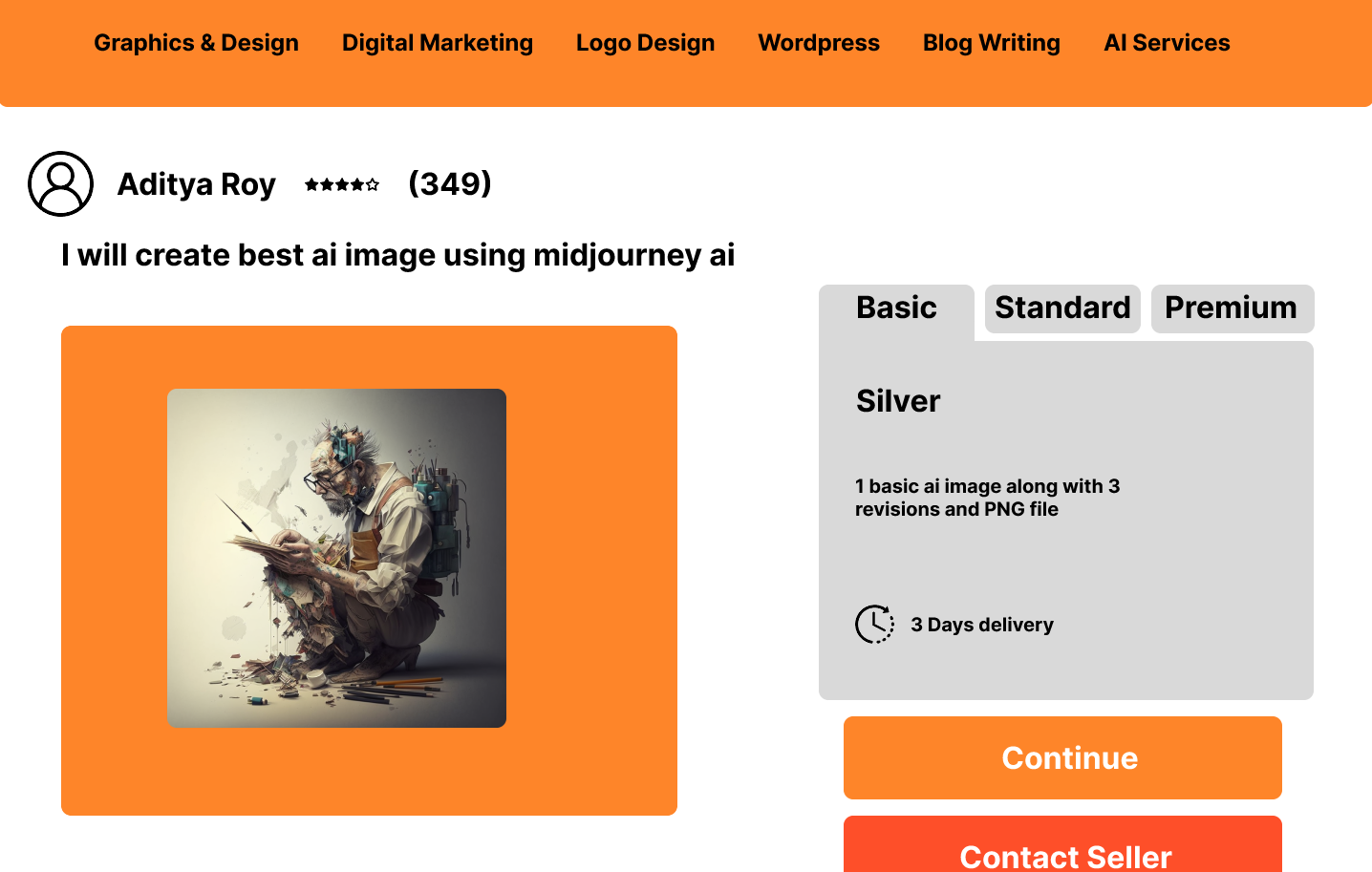Select the Wordpress menu item

coord(819,43)
